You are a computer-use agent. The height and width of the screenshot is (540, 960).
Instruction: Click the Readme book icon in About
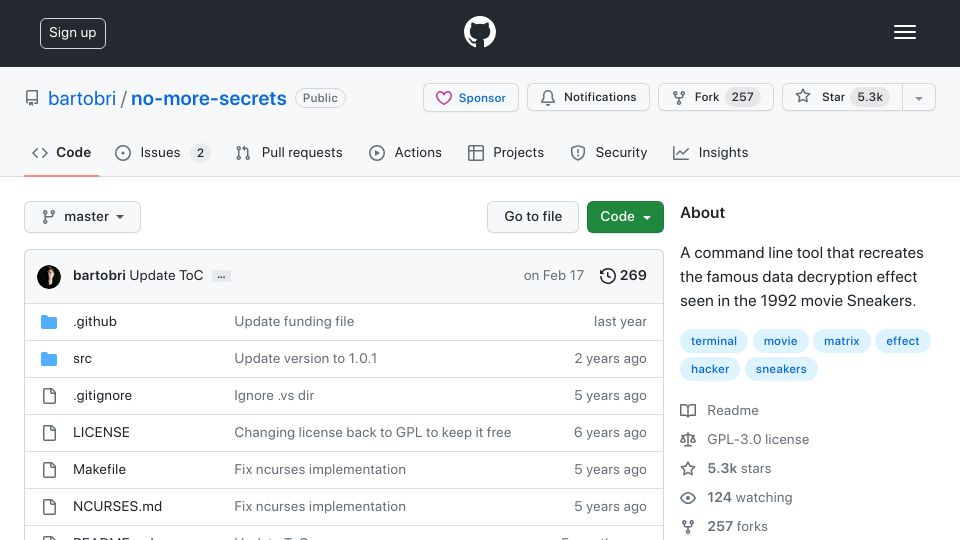(688, 410)
